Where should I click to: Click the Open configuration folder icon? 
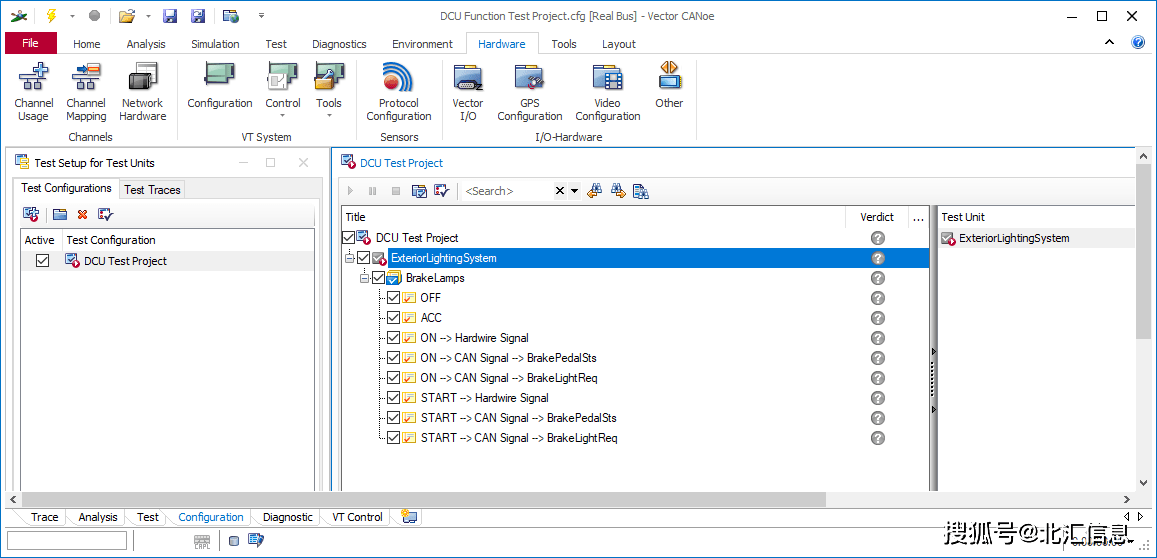click(128, 16)
